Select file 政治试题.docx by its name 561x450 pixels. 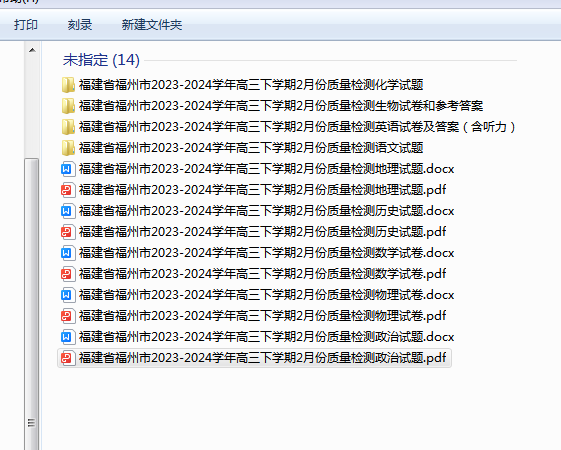(x=266, y=337)
